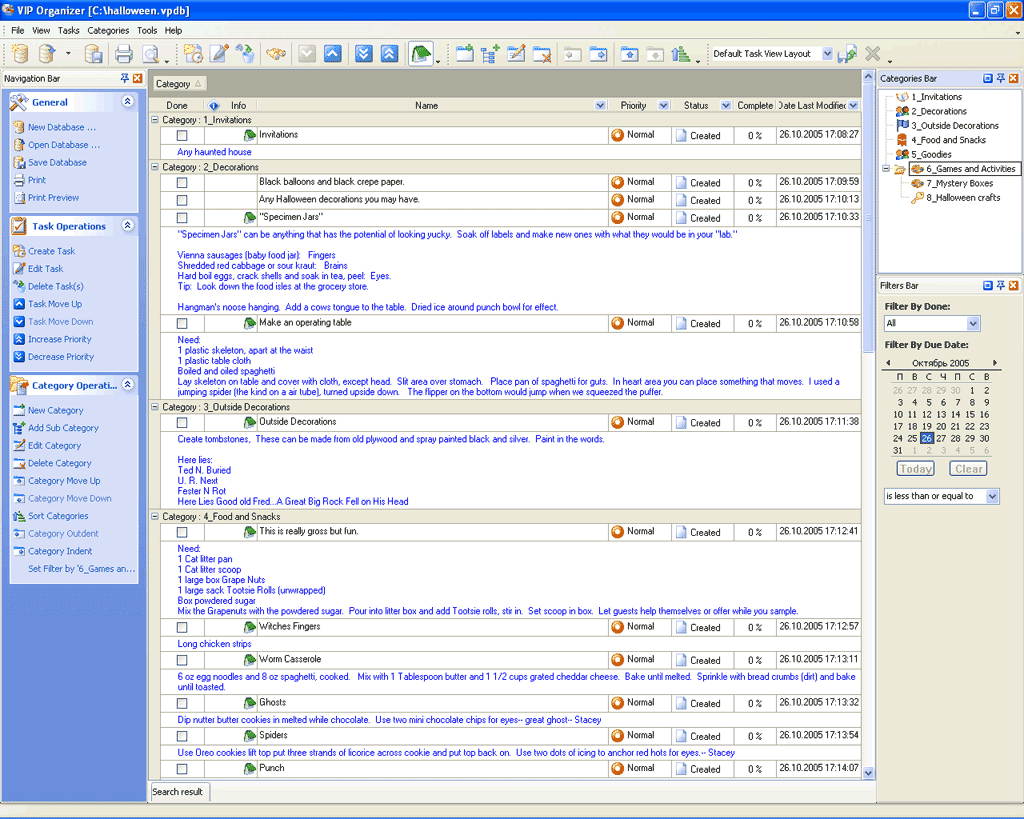Open the Categories menu

pyautogui.click(x=108, y=31)
